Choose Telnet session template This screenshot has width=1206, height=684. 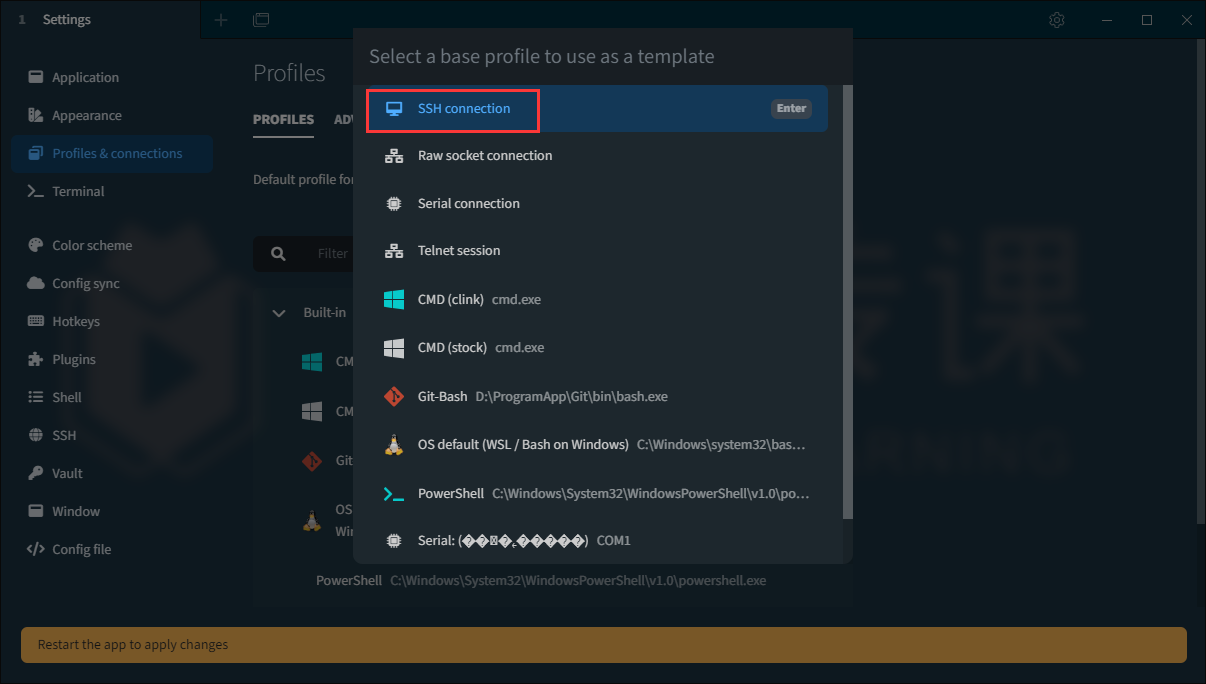coord(597,251)
